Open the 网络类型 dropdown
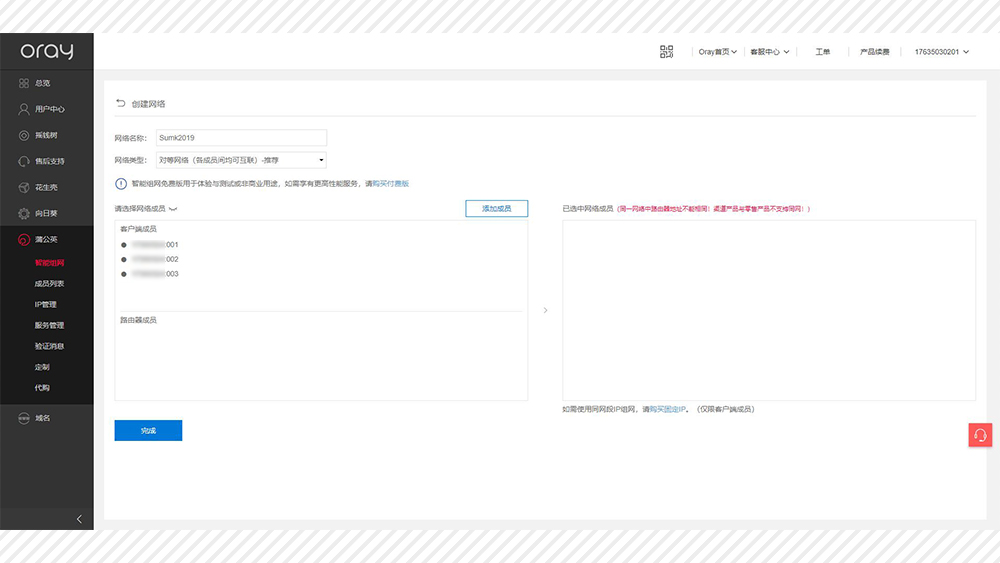This screenshot has height=563, width=1000. 241,160
